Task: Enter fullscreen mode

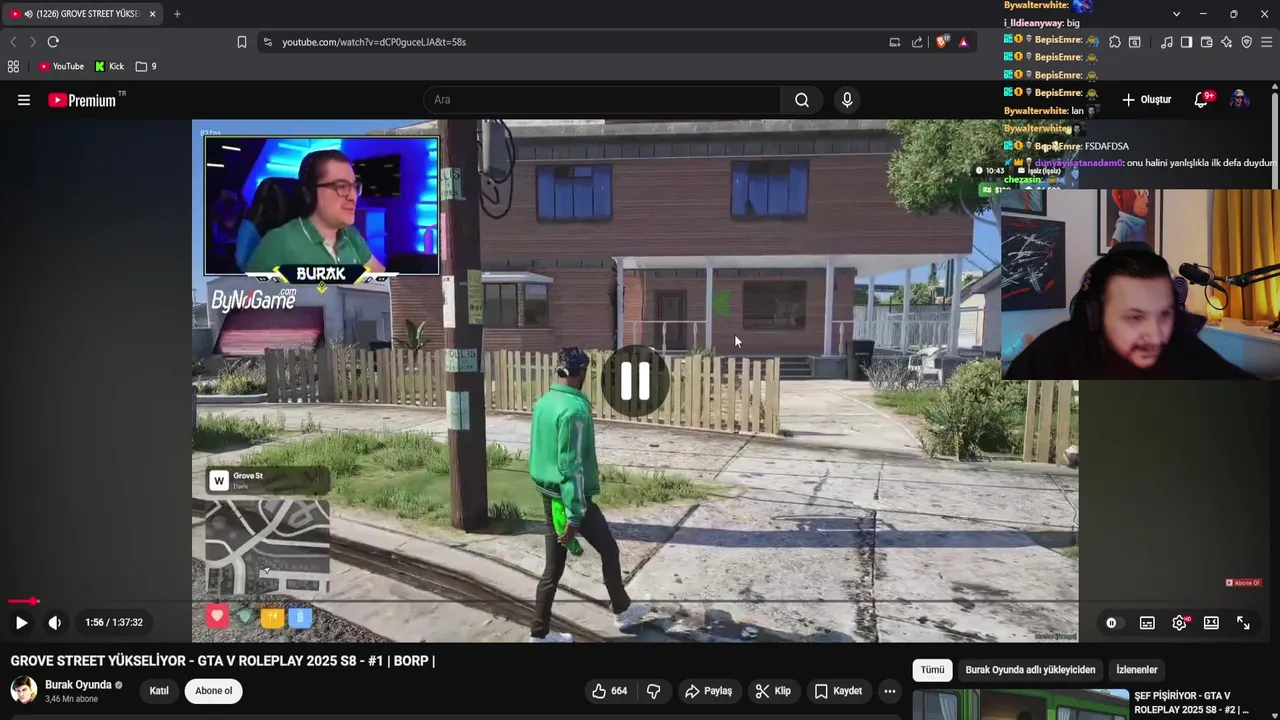Action: [x=1243, y=622]
